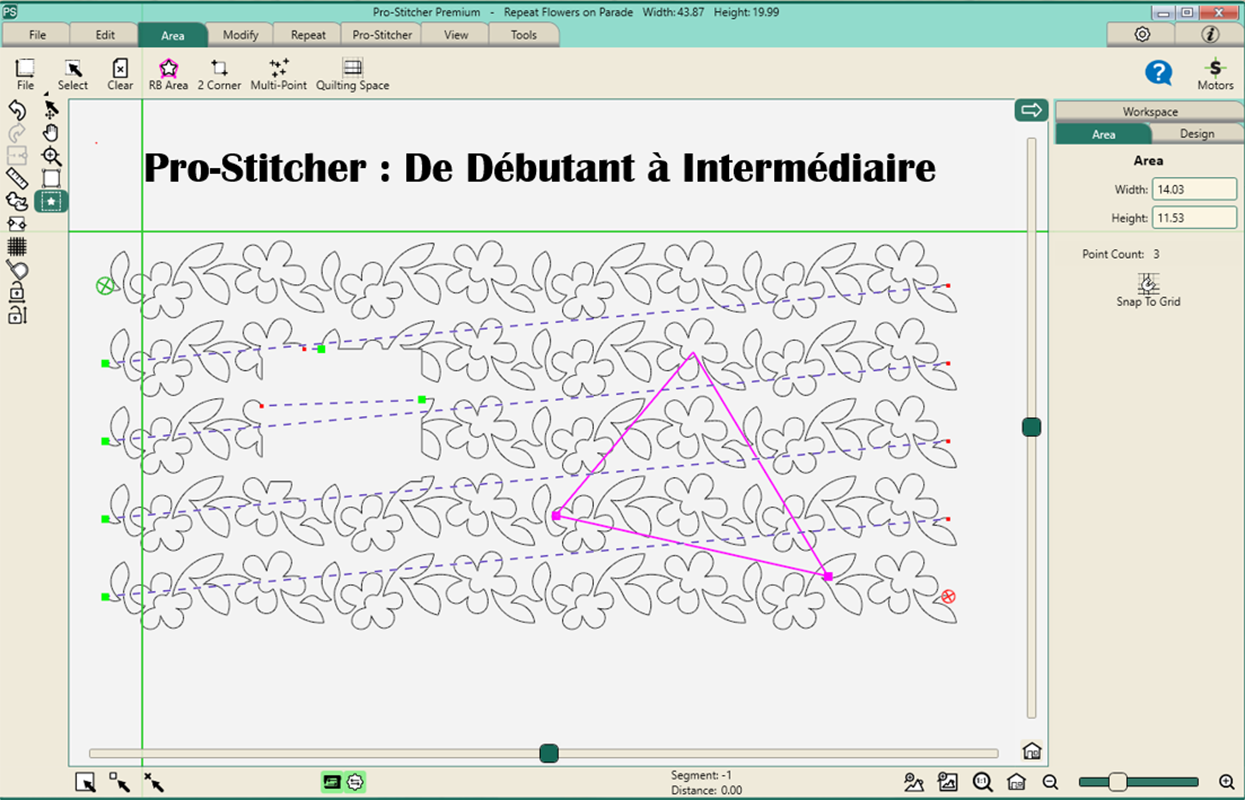Zoom in with plus magnifier
Screen dimensions: 1245x800
pyautogui.click(x=1226, y=782)
